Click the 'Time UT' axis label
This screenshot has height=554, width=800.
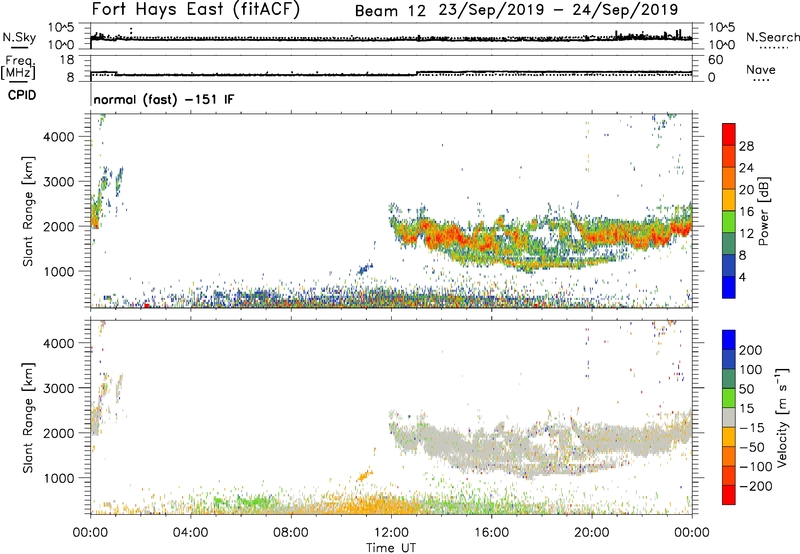(x=391, y=548)
